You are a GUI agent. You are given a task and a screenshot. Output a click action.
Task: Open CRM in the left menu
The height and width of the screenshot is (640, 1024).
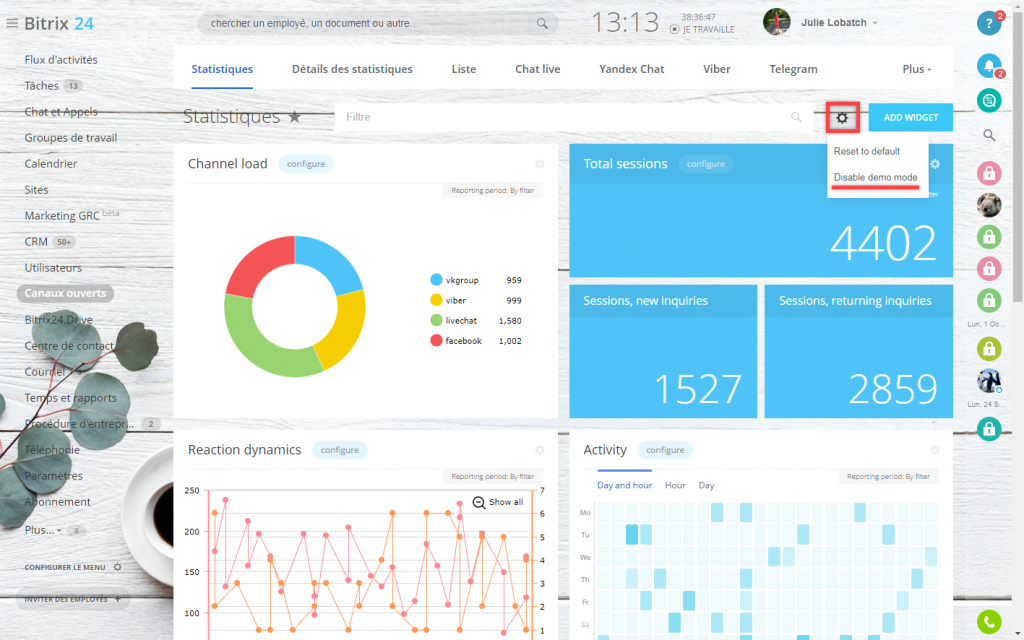36,242
